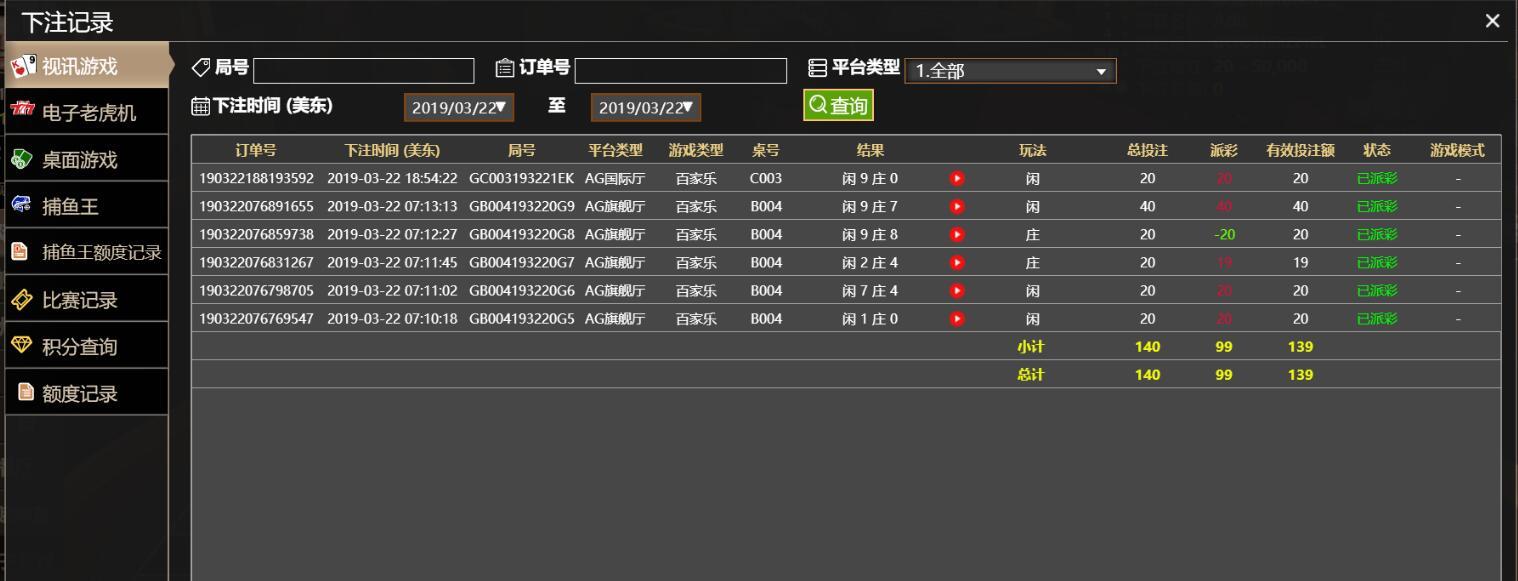Click play icon for round GB004193220G9
Image resolution: width=1518 pixels, height=581 pixels.
click(957, 207)
